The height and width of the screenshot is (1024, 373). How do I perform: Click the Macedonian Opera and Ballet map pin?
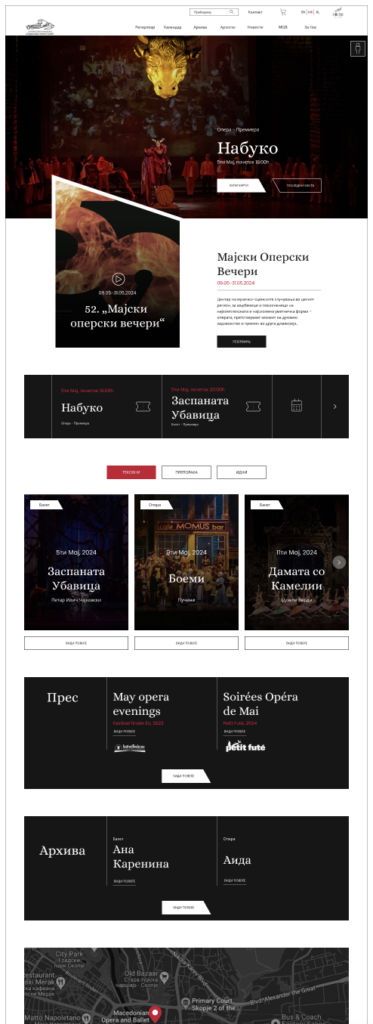pyautogui.click(x=155, y=1014)
